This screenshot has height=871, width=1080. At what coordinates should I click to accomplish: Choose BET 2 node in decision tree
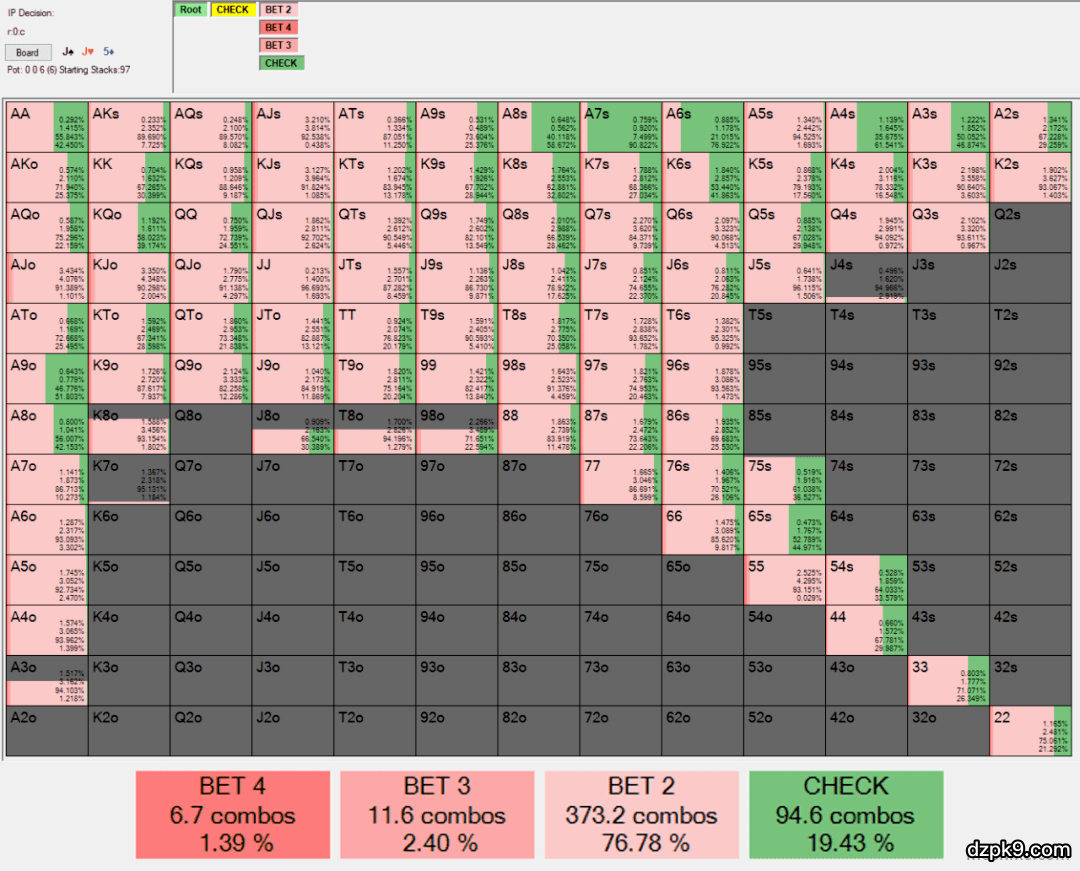[279, 10]
